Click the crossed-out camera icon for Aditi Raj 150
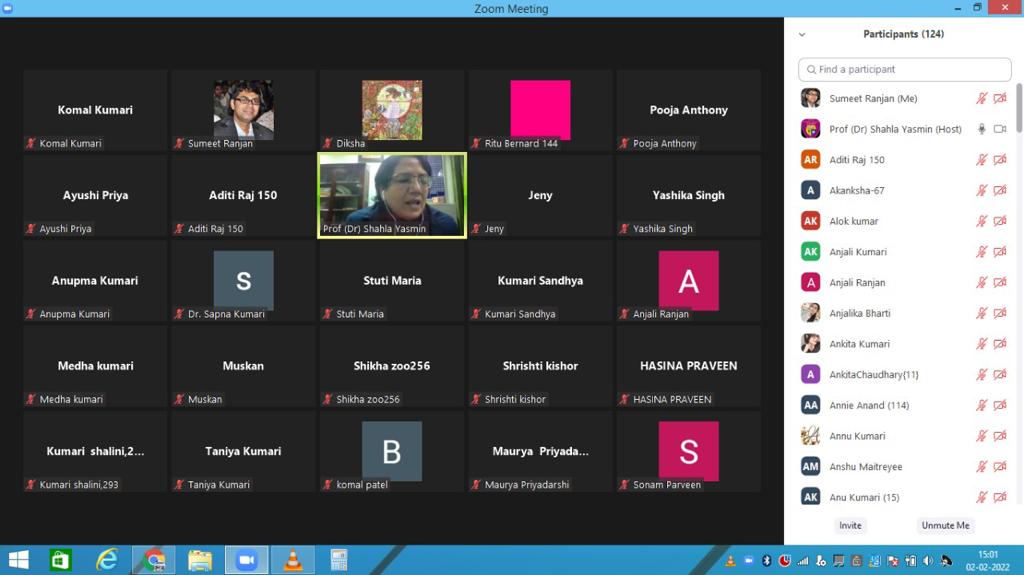 pyautogui.click(x=999, y=160)
